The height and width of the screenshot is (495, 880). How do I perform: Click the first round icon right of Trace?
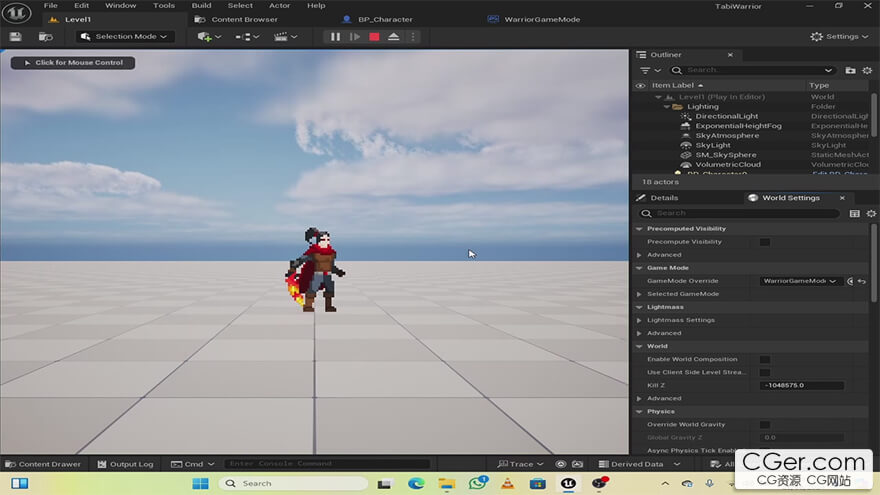[x=561, y=464]
